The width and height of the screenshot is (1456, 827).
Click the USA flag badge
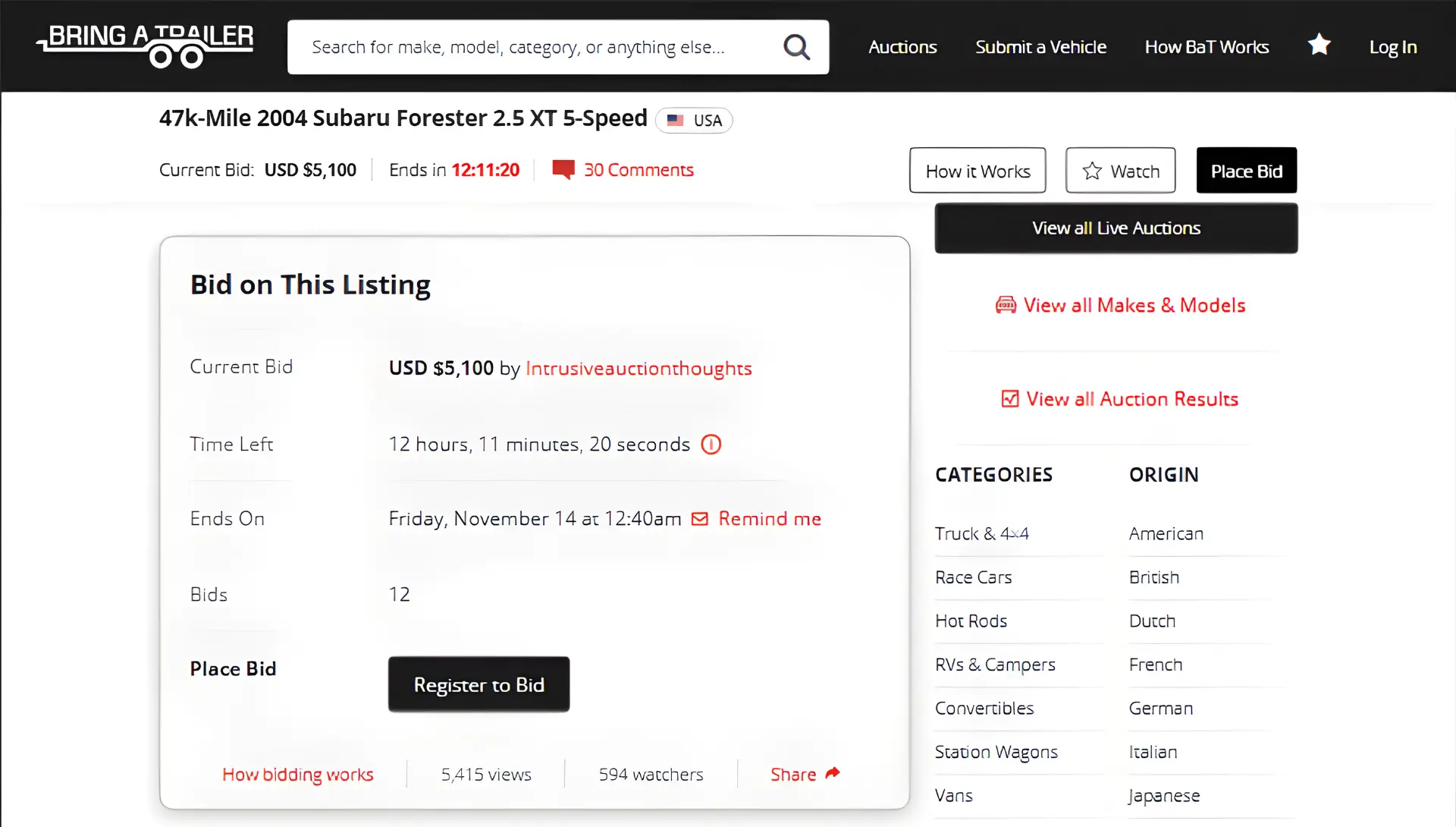pos(694,121)
